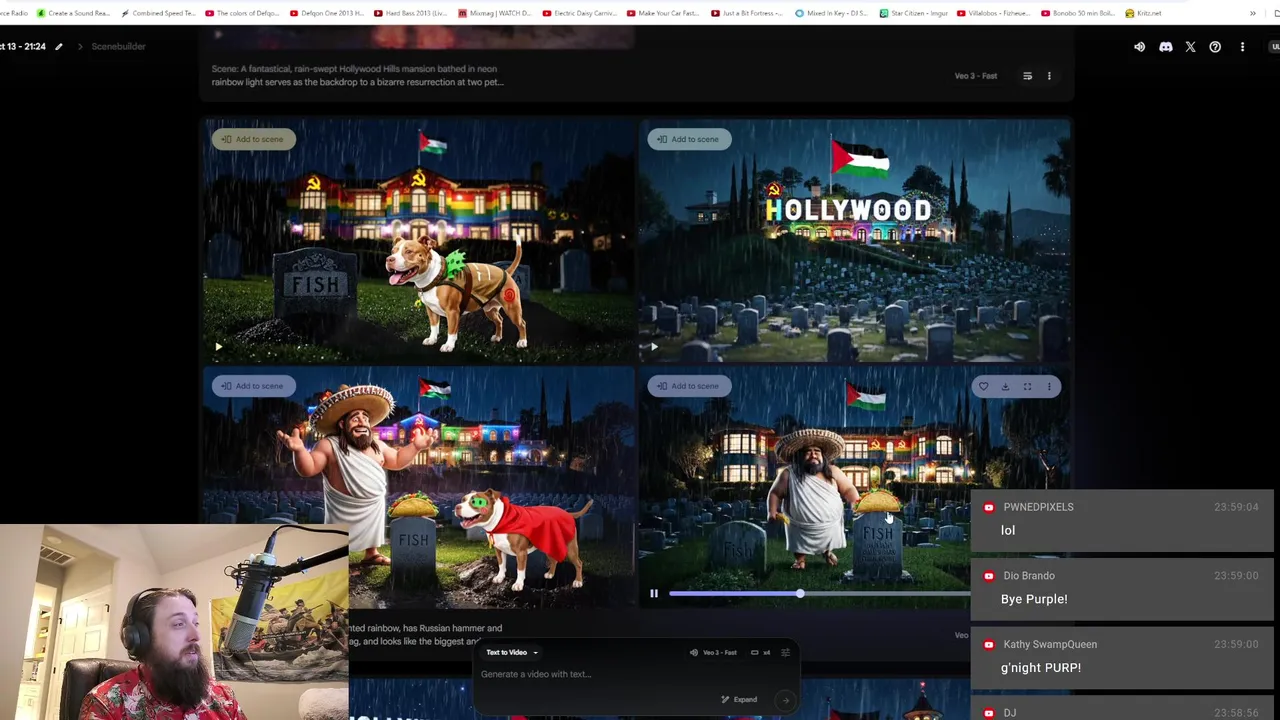
Task: Open the Make Your Car Fast bookmark
Action: pos(664,13)
